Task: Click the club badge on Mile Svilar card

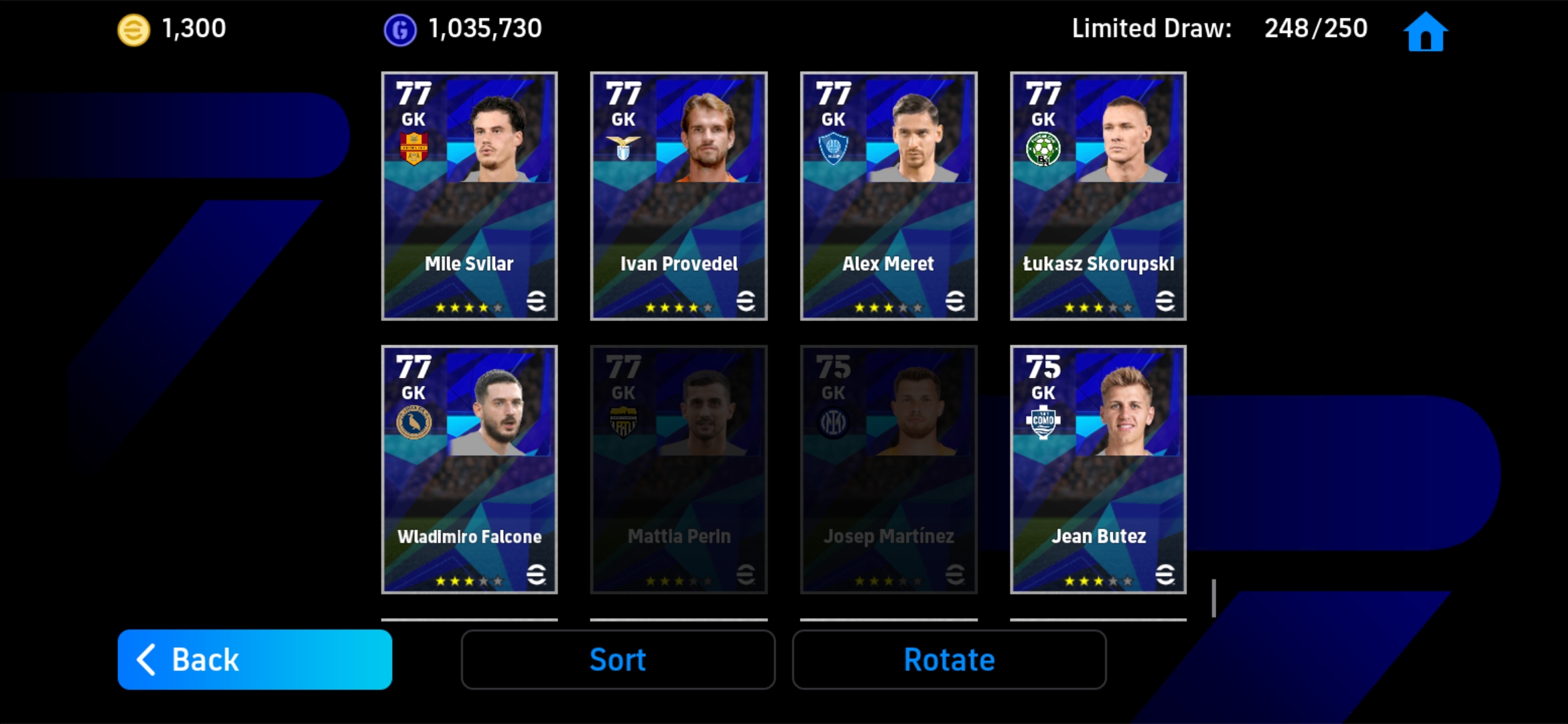Action: point(413,148)
